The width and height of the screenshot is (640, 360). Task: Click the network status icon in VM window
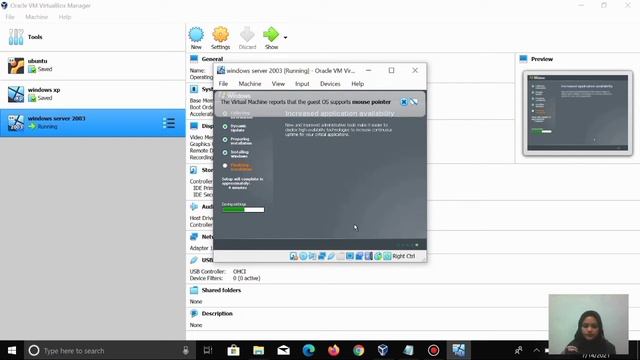[x=322, y=256]
